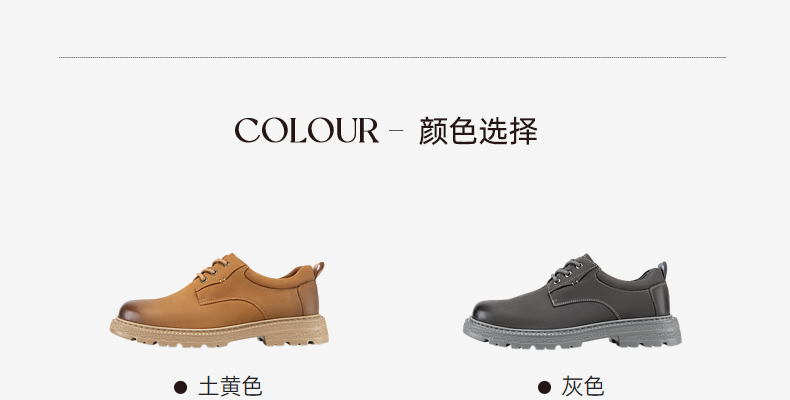The height and width of the screenshot is (400, 790).
Task: Click the 颜色选择 heading text
Action: (x=478, y=131)
